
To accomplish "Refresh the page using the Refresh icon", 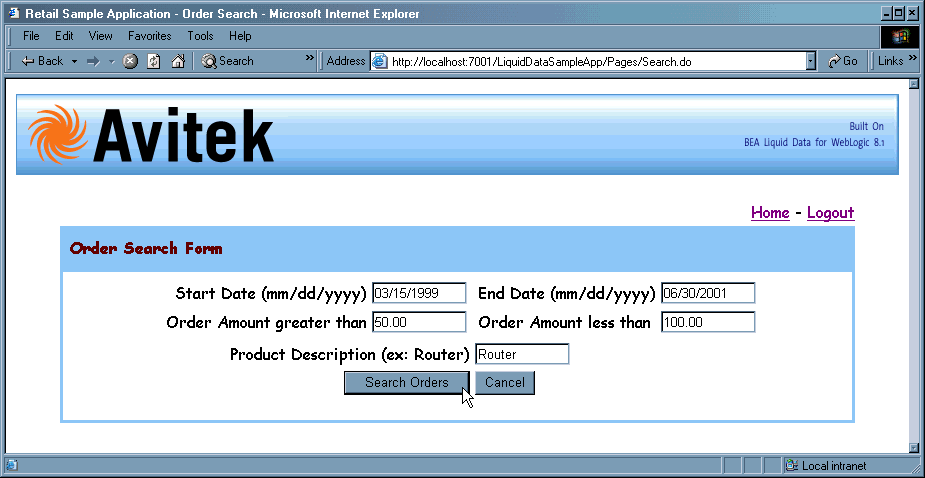I will pyautogui.click(x=154, y=61).
